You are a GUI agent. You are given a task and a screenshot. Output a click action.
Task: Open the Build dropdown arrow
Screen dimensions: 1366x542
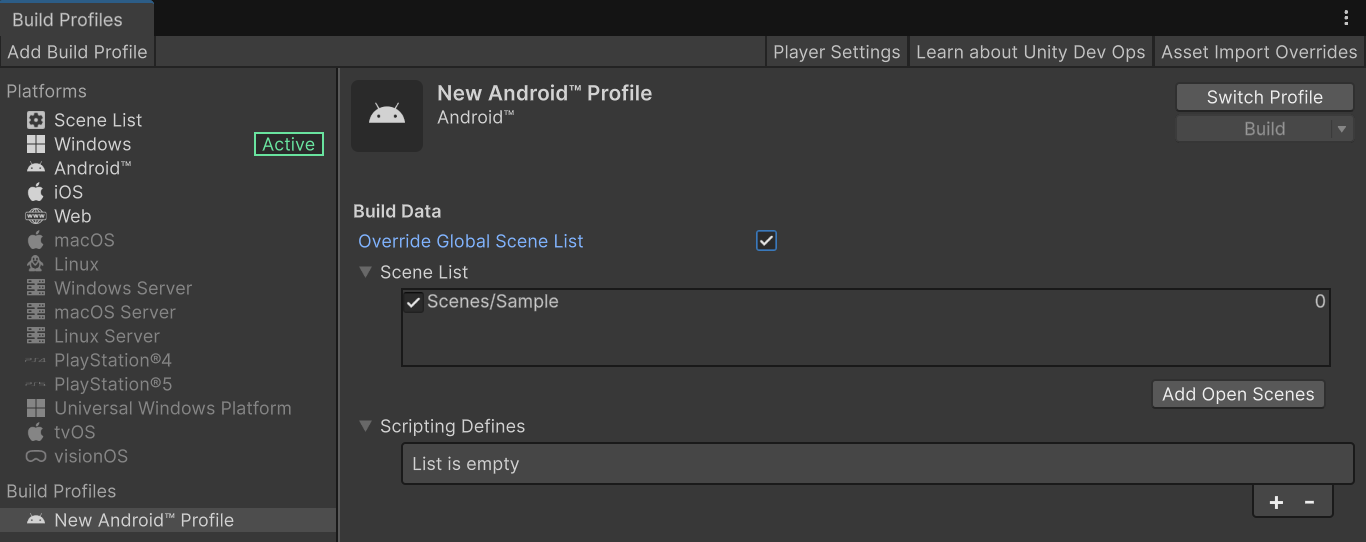pyautogui.click(x=1342, y=129)
